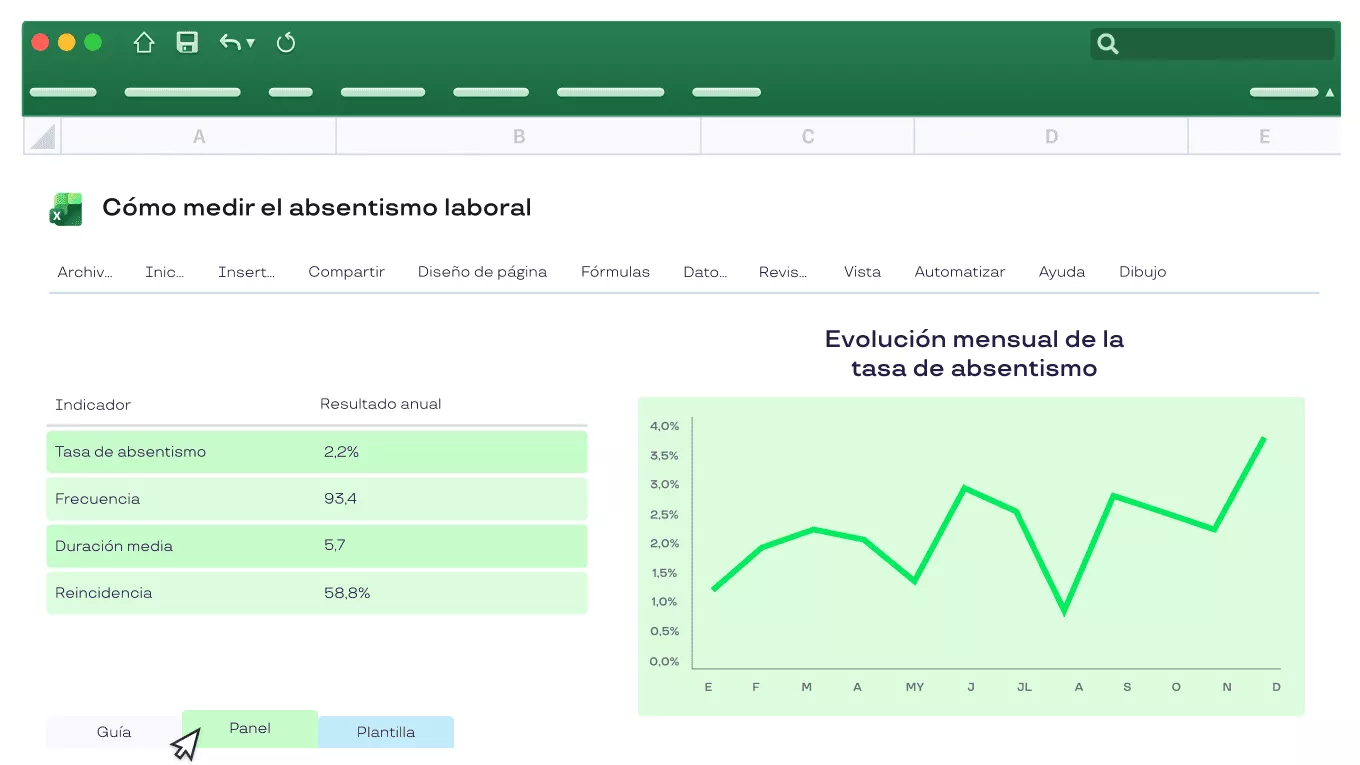Screen dimensions: 1360x765
Task: Click the Save floppy disk icon
Action: point(187,42)
